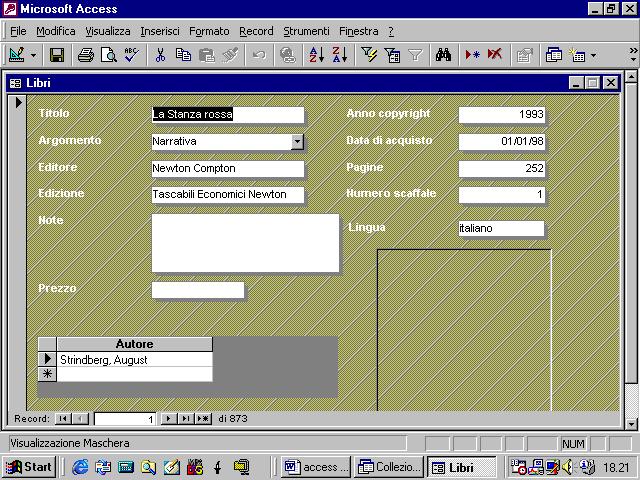The height and width of the screenshot is (480, 640).
Task: Open the Windows Start button
Action: tap(29, 467)
